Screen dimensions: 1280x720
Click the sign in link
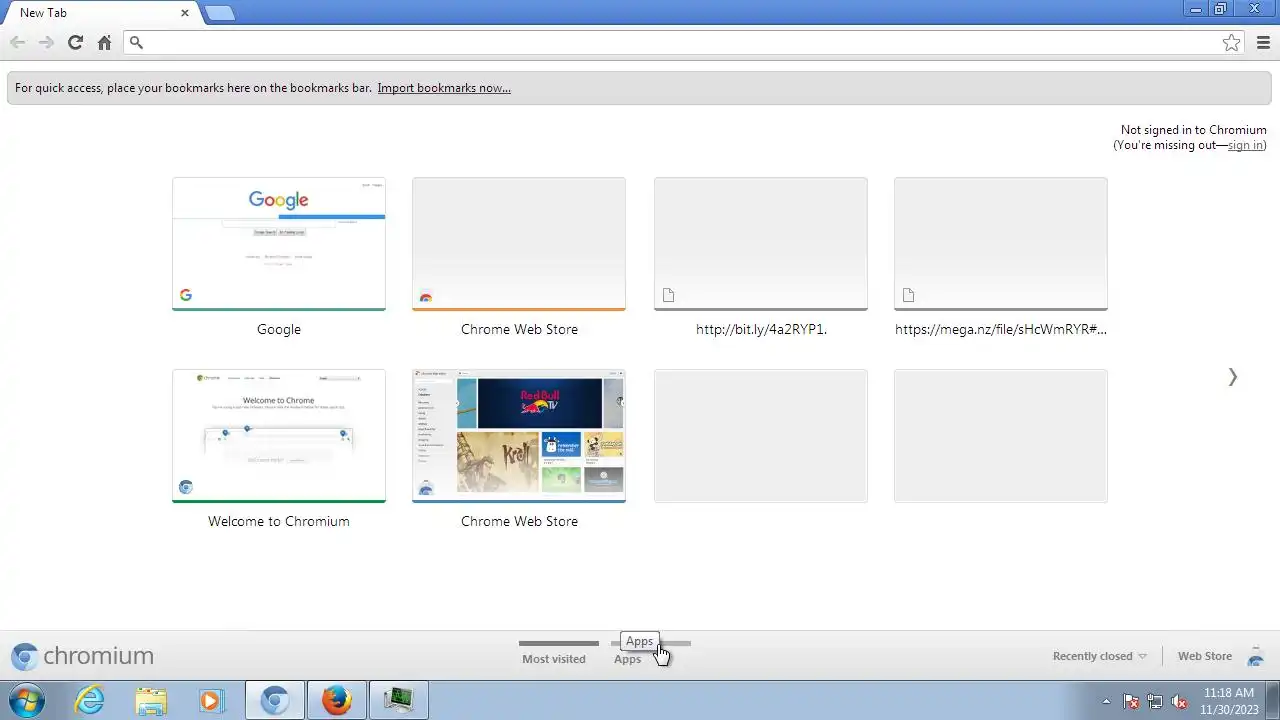(1245, 145)
